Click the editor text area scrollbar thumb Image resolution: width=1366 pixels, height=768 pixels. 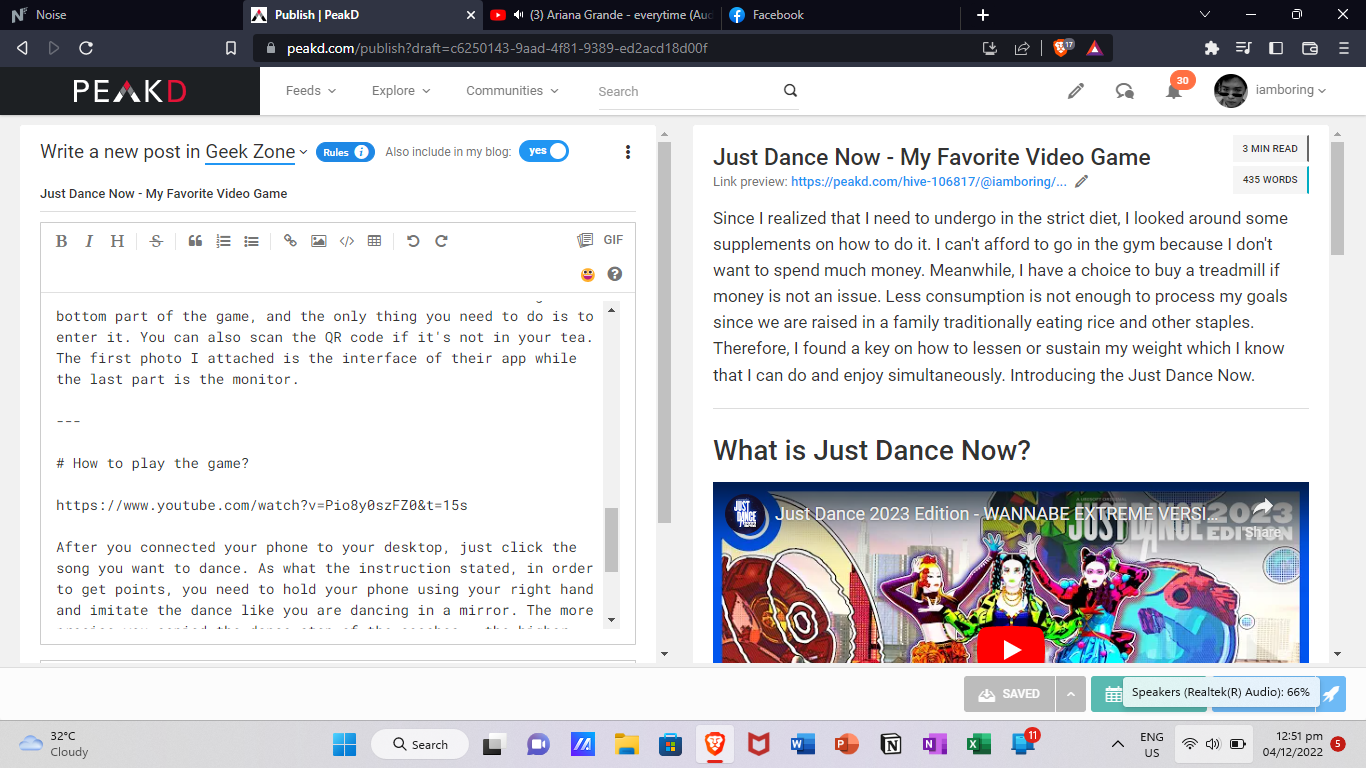tap(612, 540)
